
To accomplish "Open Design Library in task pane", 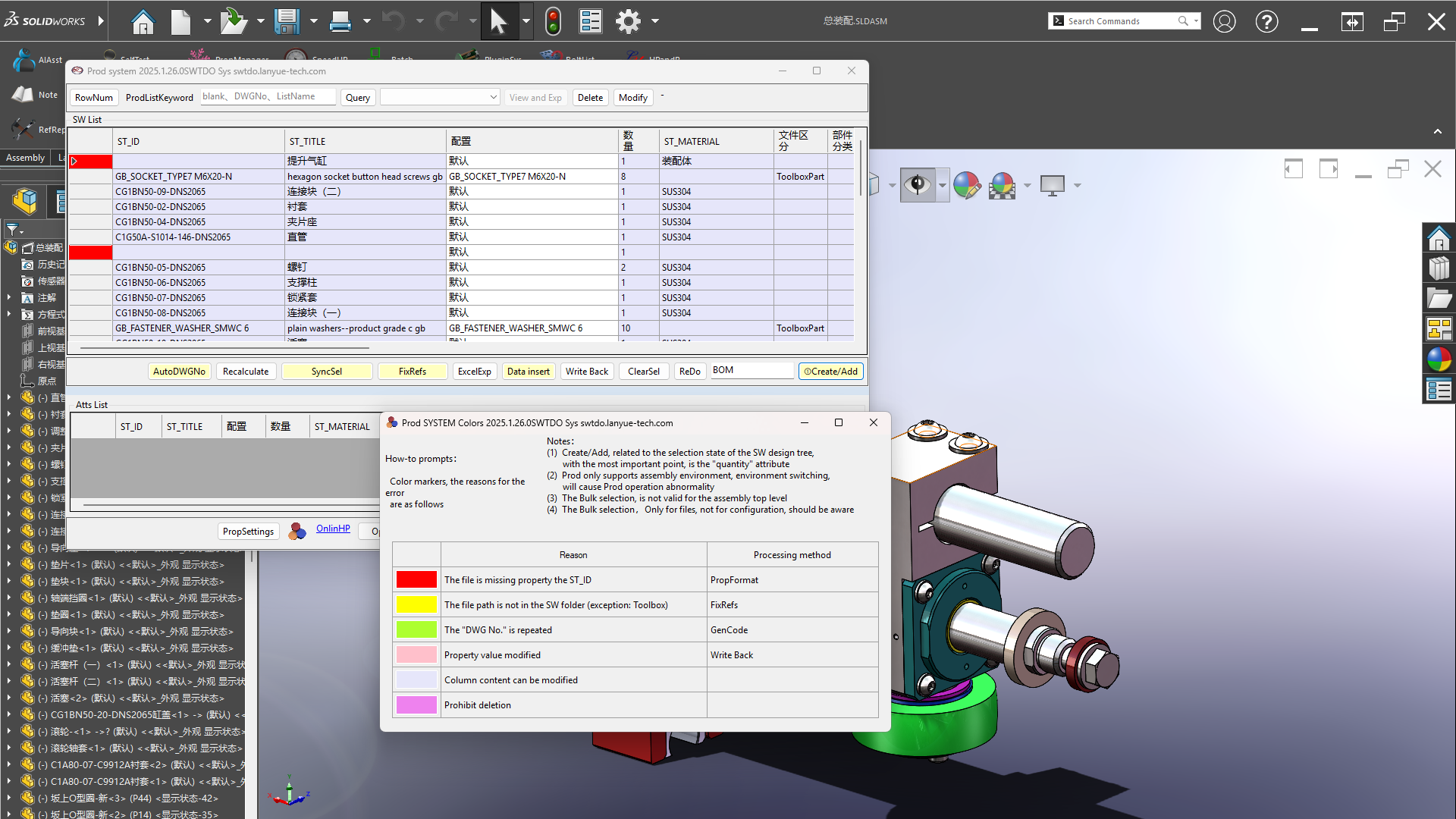I will (x=1439, y=268).
